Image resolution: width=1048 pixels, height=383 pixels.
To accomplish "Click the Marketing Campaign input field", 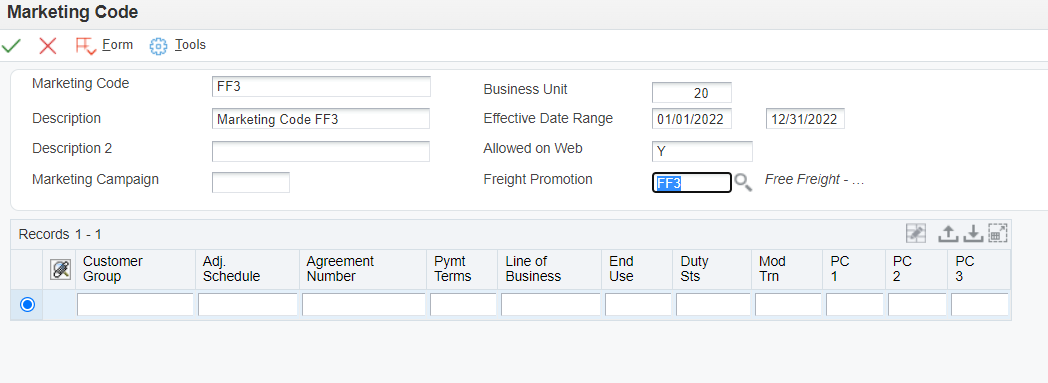I will click(x=251, y=182).
